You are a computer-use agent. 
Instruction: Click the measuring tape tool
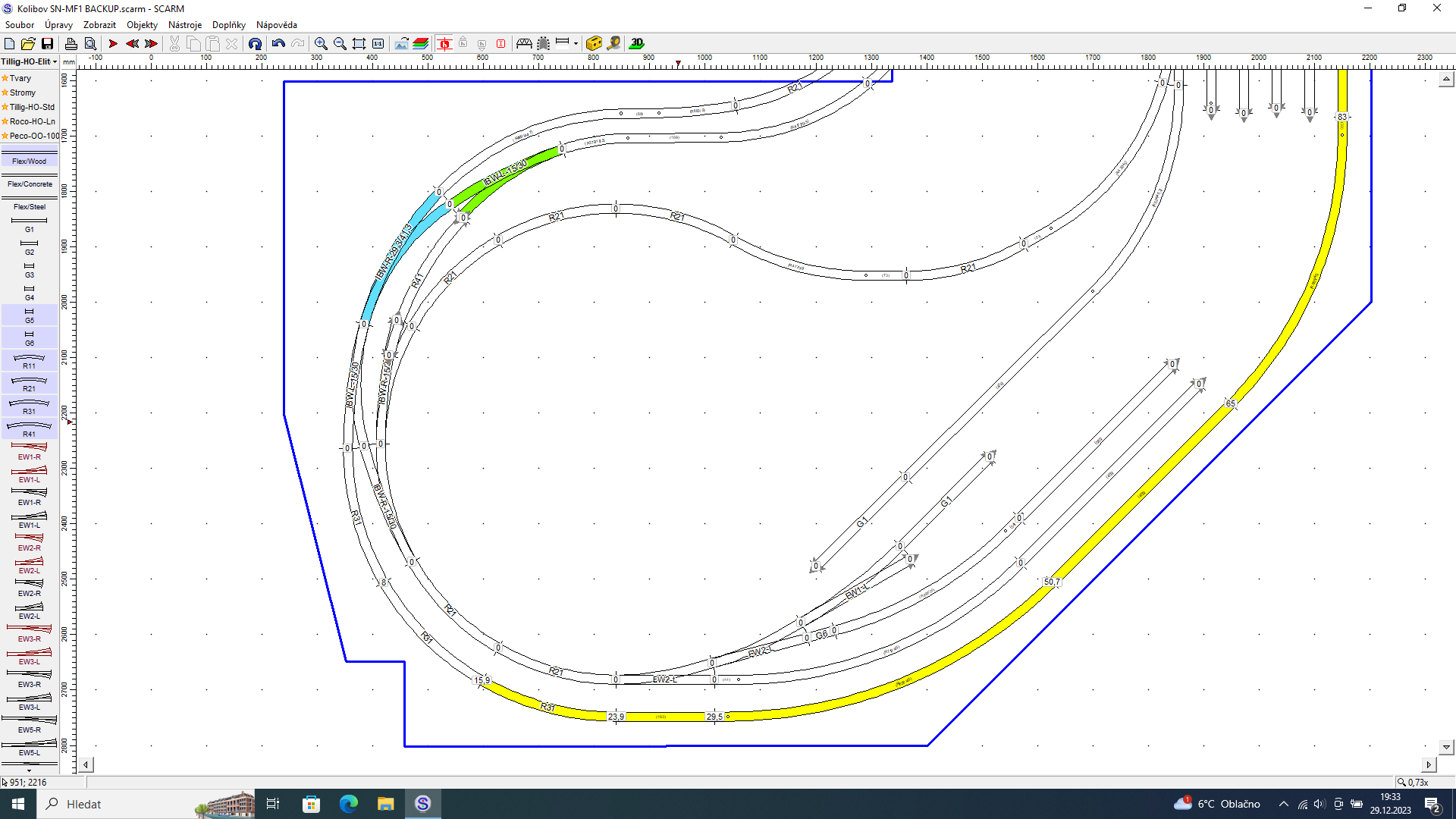[x=613, y=43]
